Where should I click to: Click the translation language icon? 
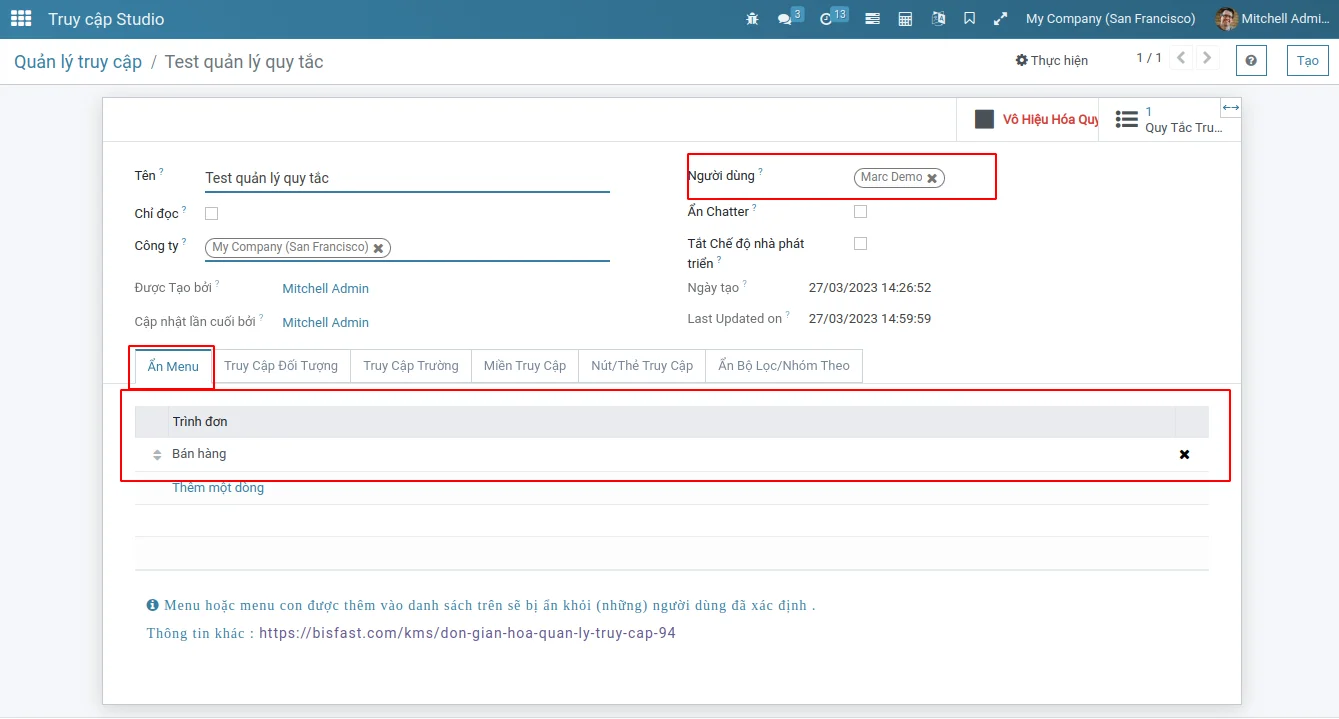(938, 19)
